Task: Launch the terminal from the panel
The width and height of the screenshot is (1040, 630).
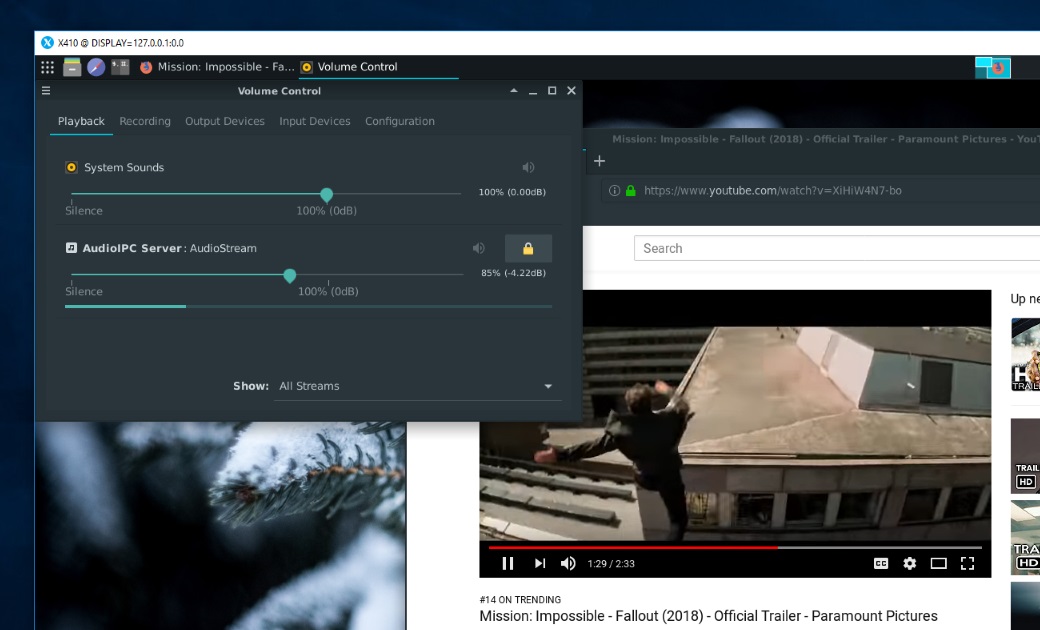Action: click(x=120, y=67)
